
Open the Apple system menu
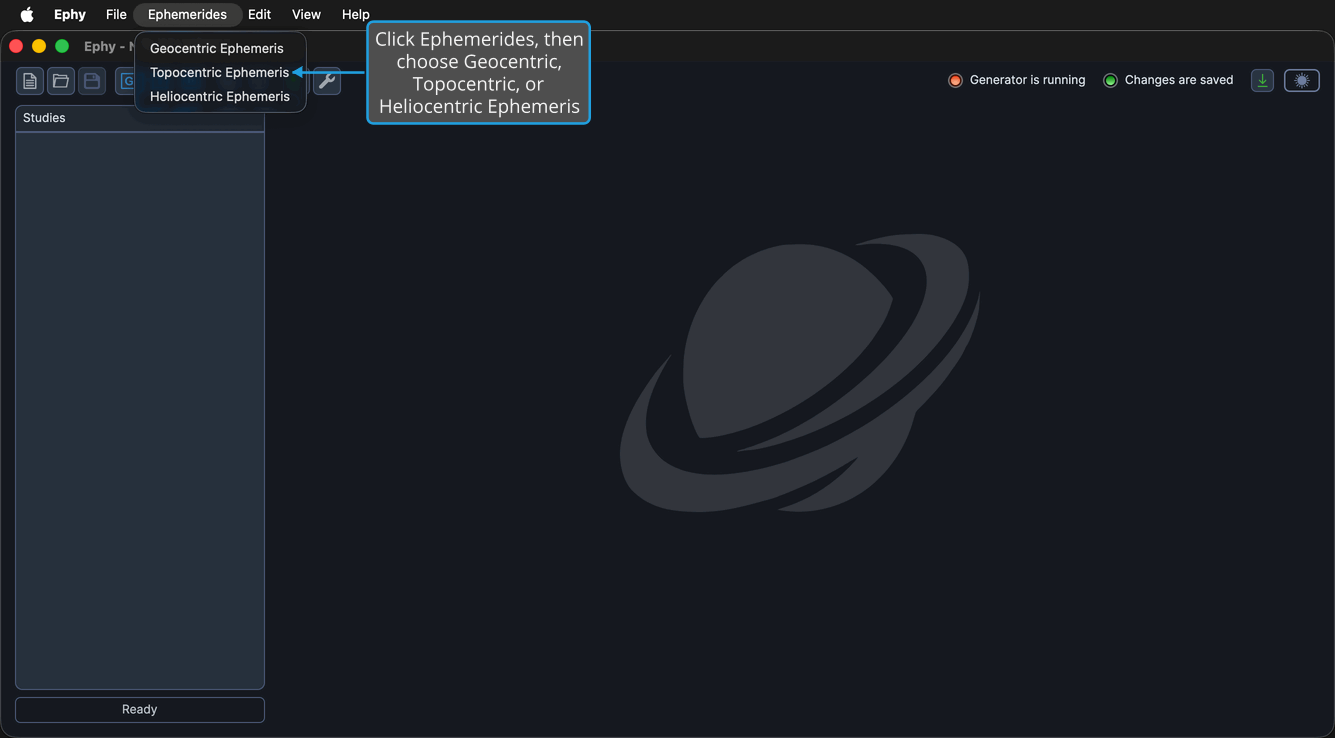pyautogui.click(x=27, y=14)
